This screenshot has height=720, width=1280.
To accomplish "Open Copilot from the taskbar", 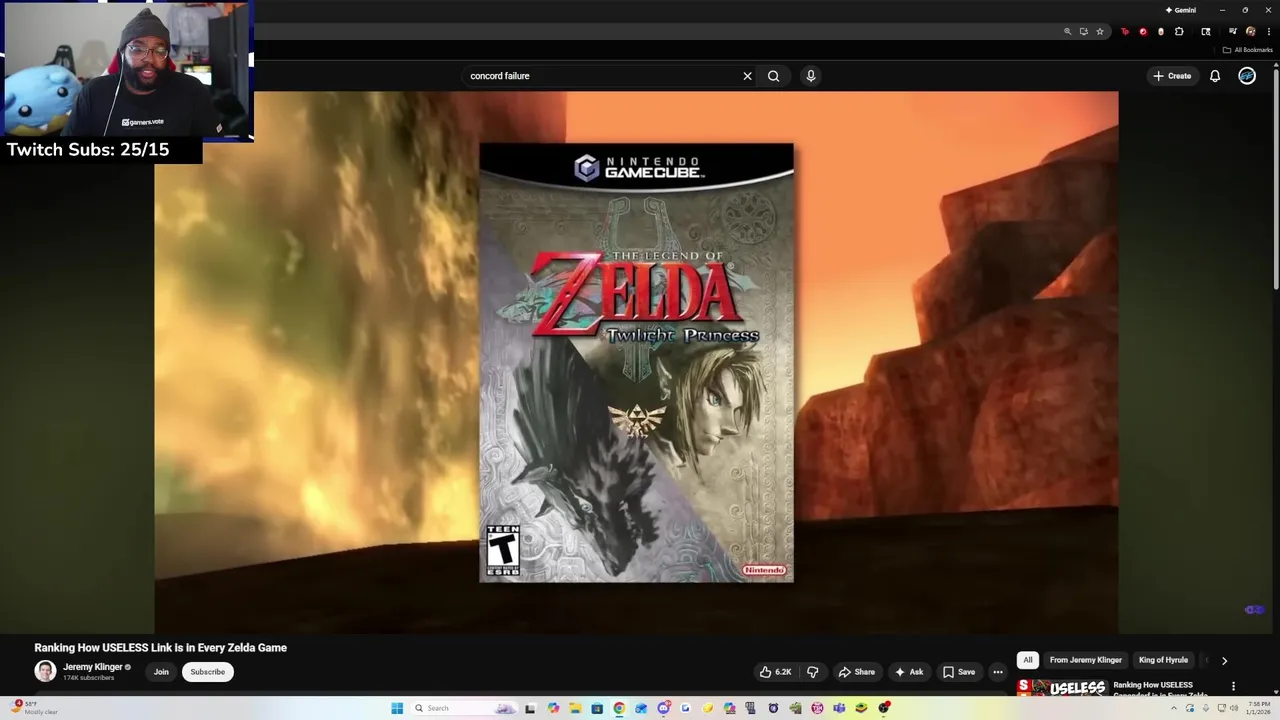I will (554, 708).
